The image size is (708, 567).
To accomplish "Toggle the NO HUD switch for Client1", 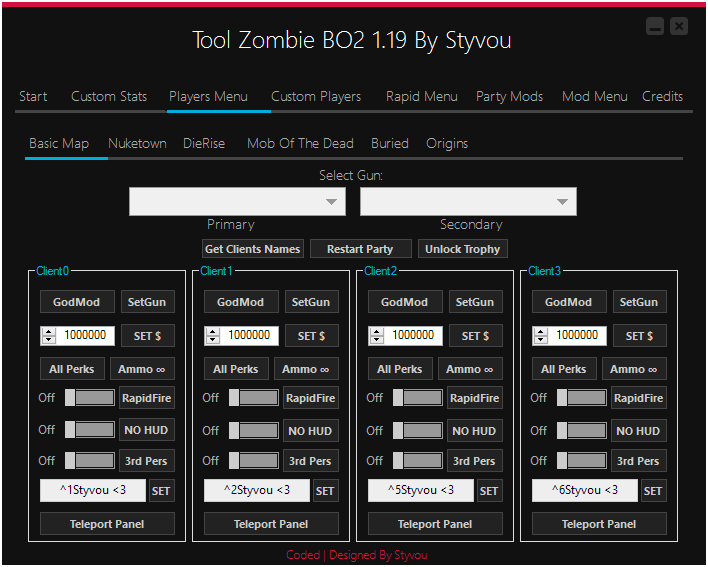I will [254, 430].
